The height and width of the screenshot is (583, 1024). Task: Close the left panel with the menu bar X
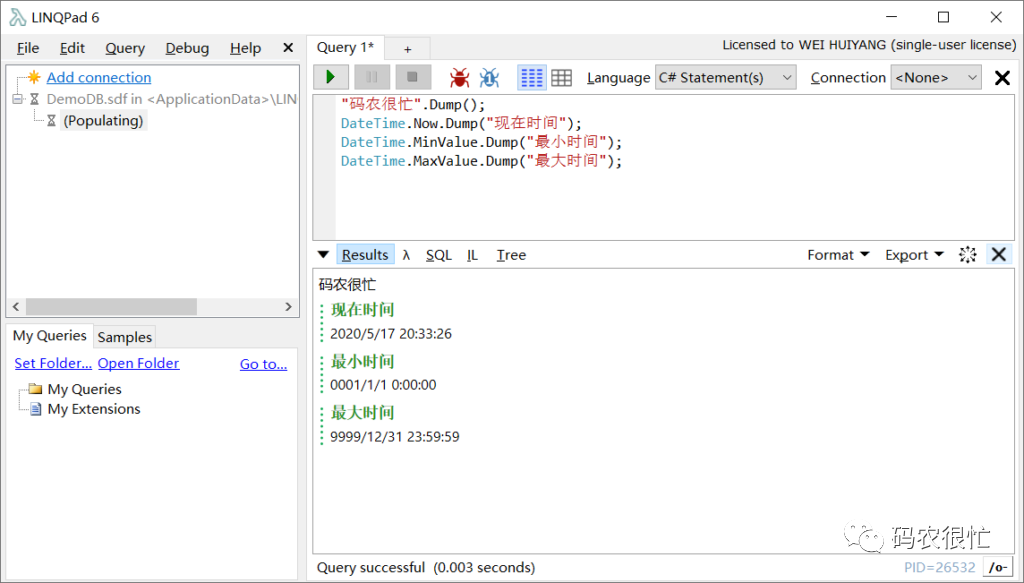(288, 48)
